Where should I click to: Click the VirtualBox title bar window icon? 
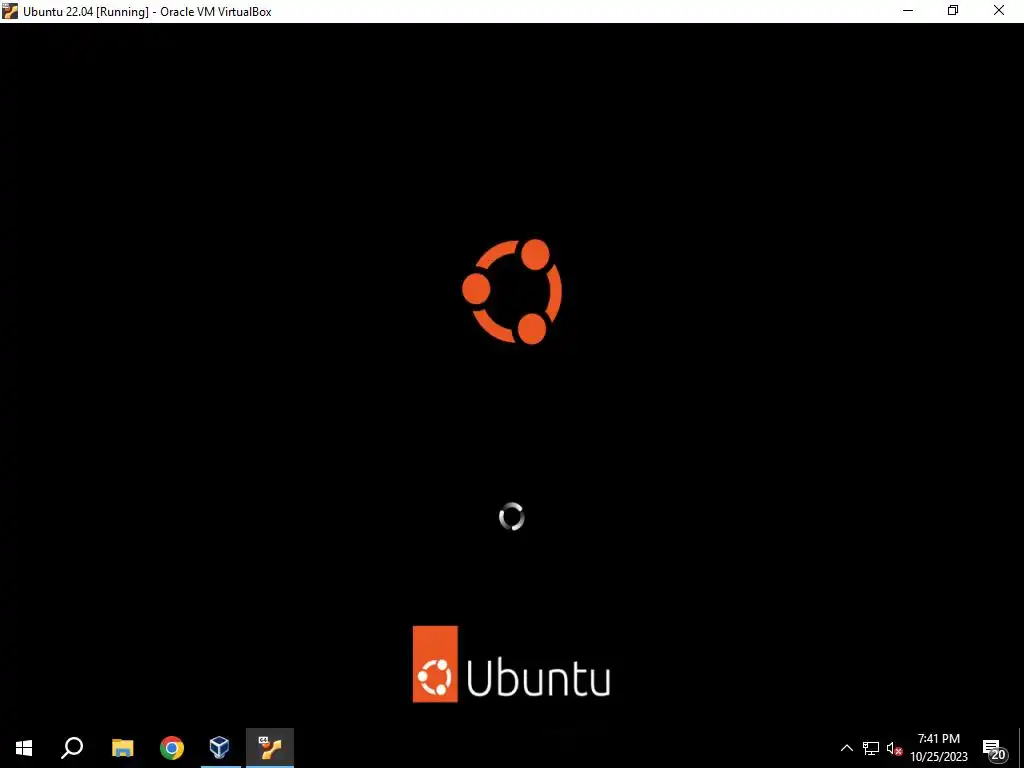[10, 11]
